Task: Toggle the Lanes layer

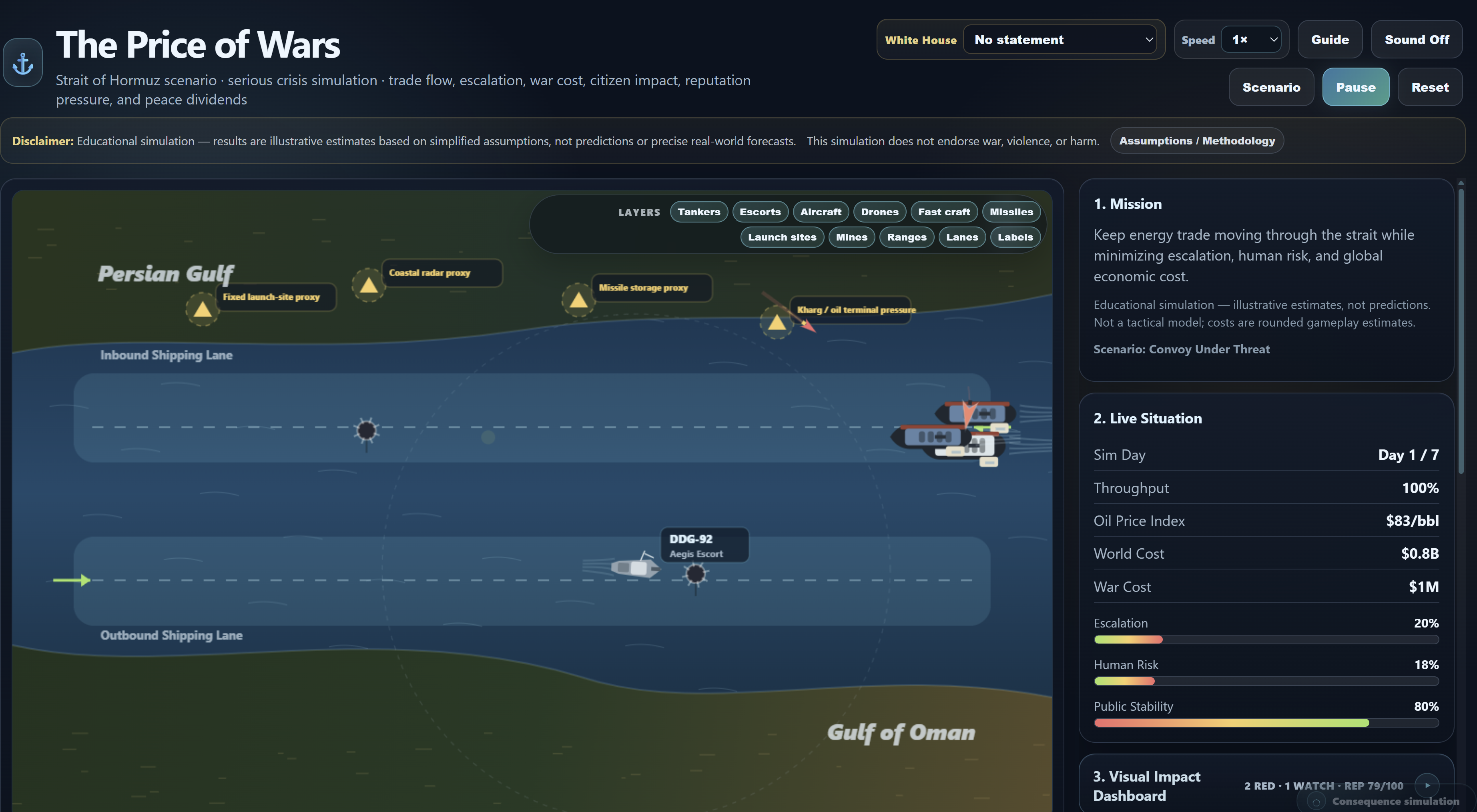Action: [x=961, y=237]
